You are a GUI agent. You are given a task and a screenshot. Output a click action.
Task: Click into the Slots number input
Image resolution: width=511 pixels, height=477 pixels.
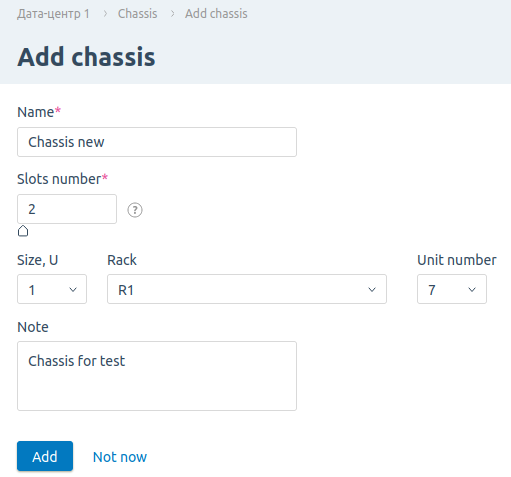click(x=67, y=209)
